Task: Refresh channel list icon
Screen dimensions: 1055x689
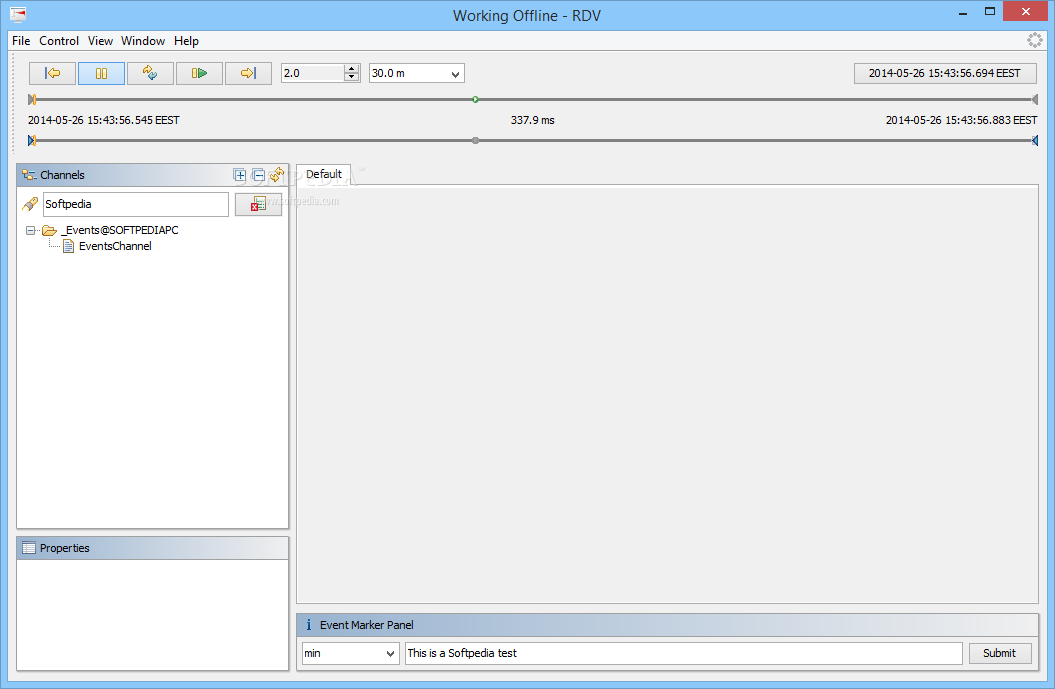Action: pos(277,175)
